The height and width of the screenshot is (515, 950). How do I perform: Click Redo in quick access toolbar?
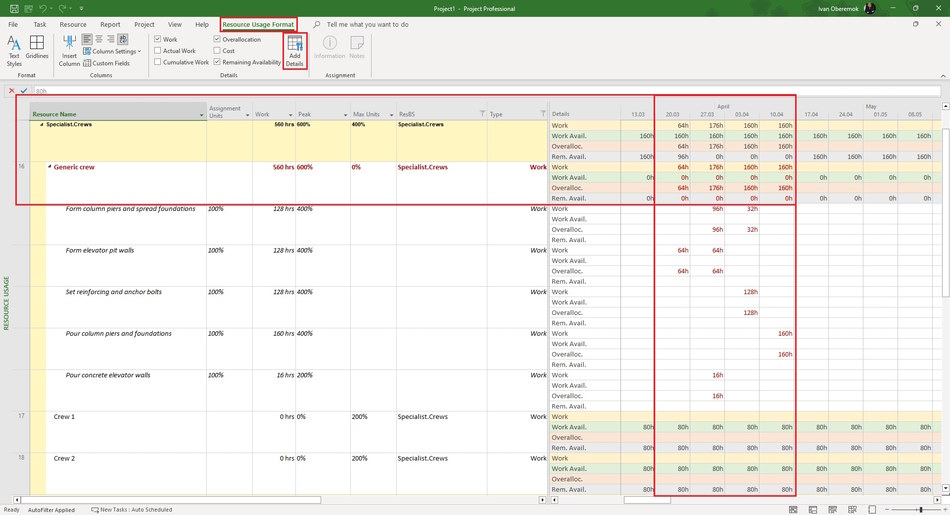point(63,8)
